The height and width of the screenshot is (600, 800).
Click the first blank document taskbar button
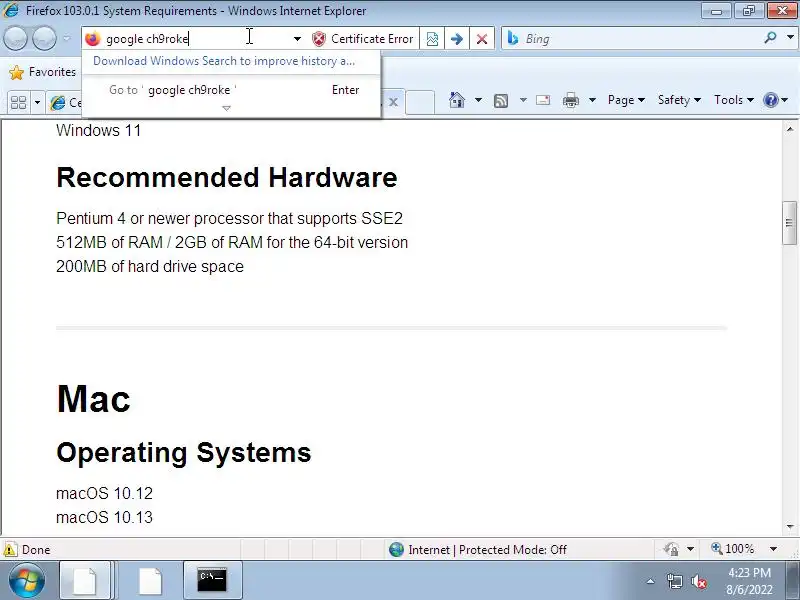tap(85, 581)
